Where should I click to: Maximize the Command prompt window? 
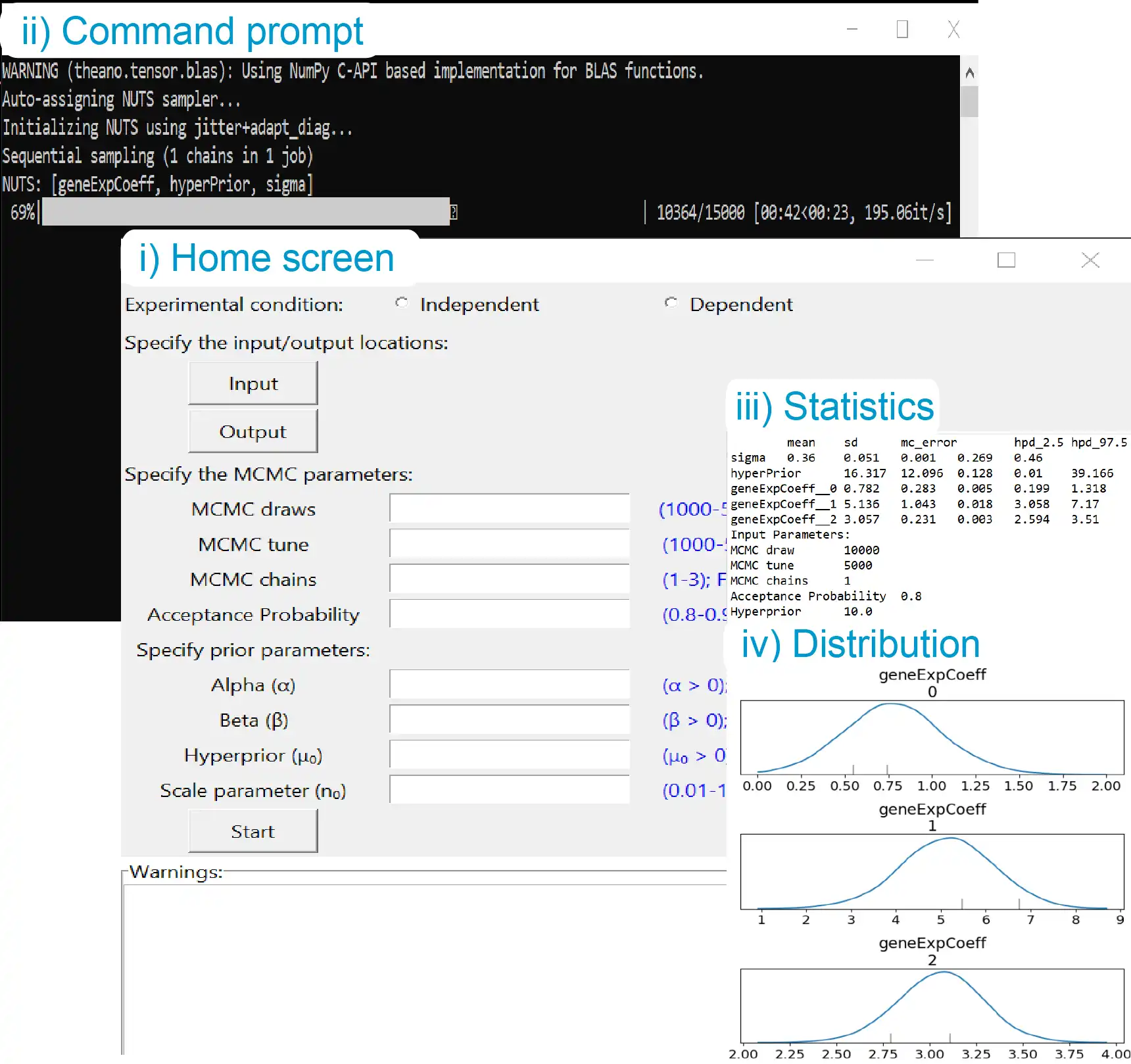coord(902,29)
